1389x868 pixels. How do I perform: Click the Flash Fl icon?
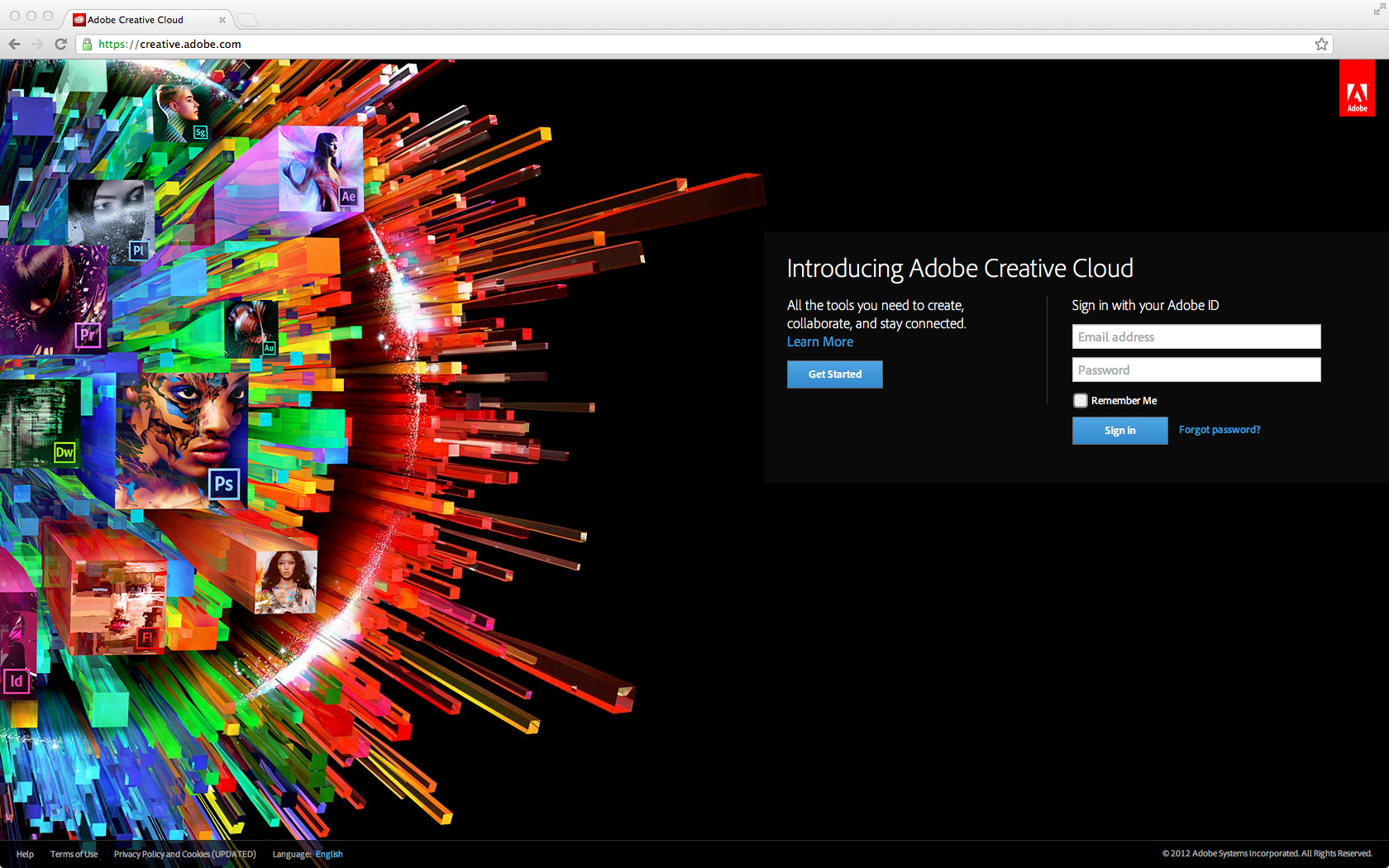[x=147, y=637]
